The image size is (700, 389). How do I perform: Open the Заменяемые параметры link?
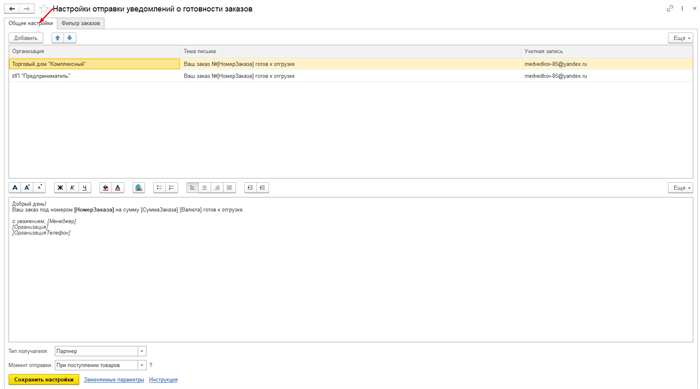(x=114, y=380)
